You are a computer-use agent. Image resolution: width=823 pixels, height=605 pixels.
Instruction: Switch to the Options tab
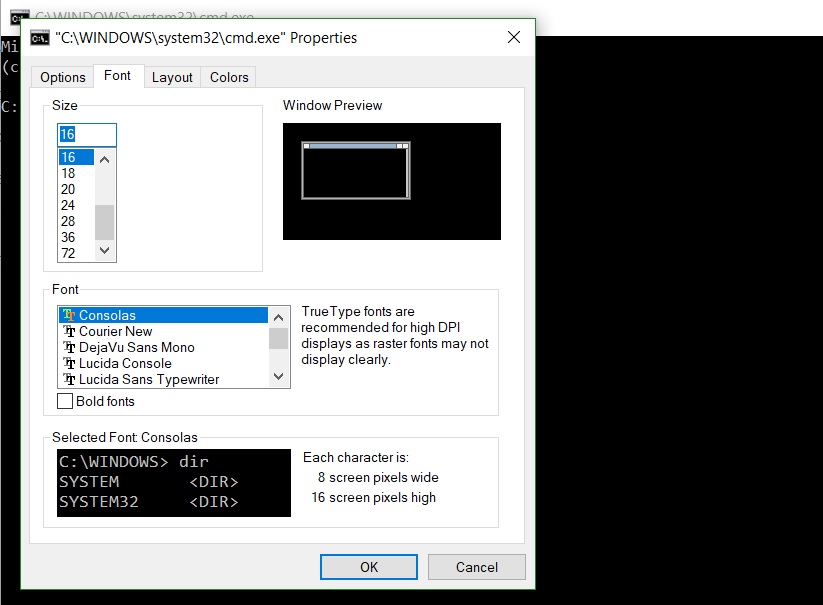point(62,76)
